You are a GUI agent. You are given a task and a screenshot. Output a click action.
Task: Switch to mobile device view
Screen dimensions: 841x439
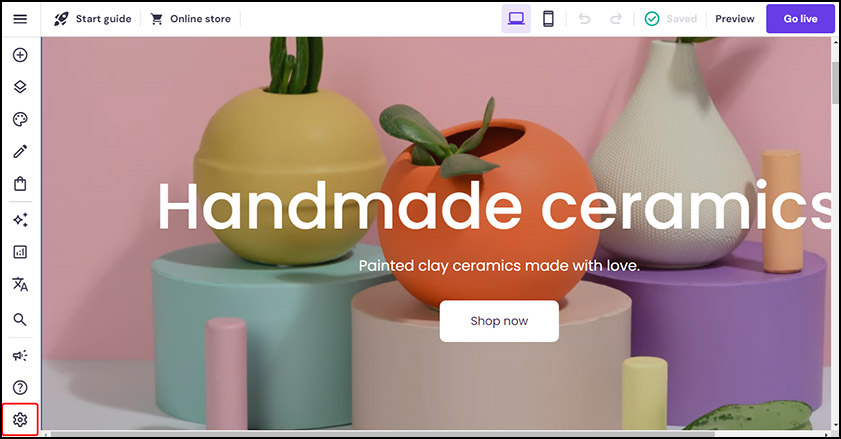[x=548, y=19]
